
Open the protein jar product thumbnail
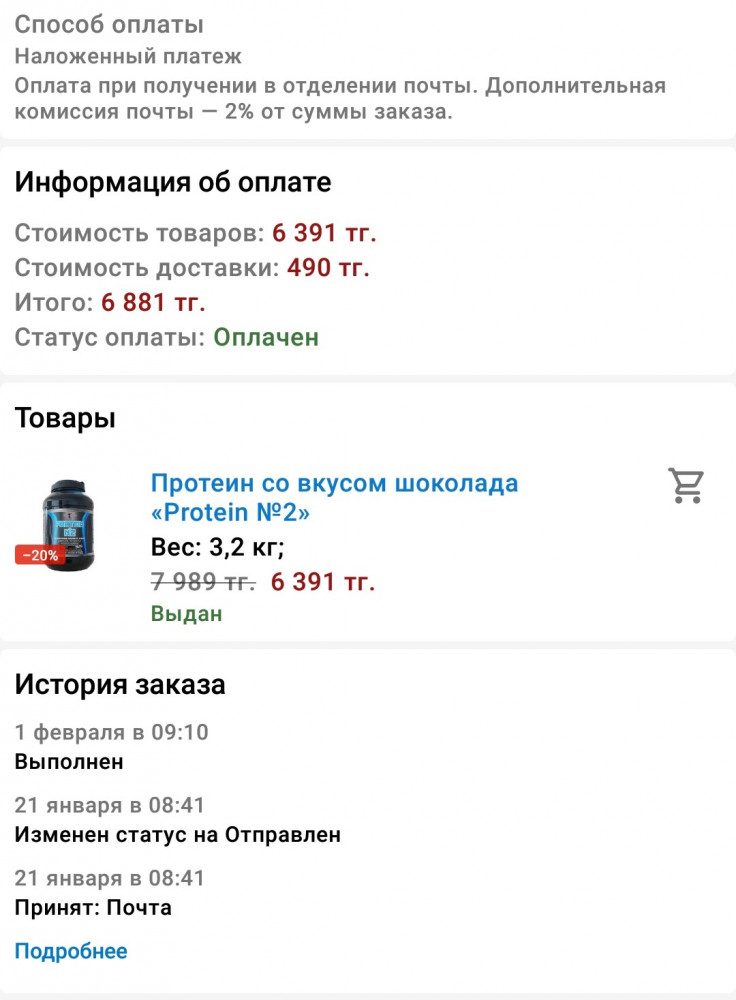(x=68, y=526)
